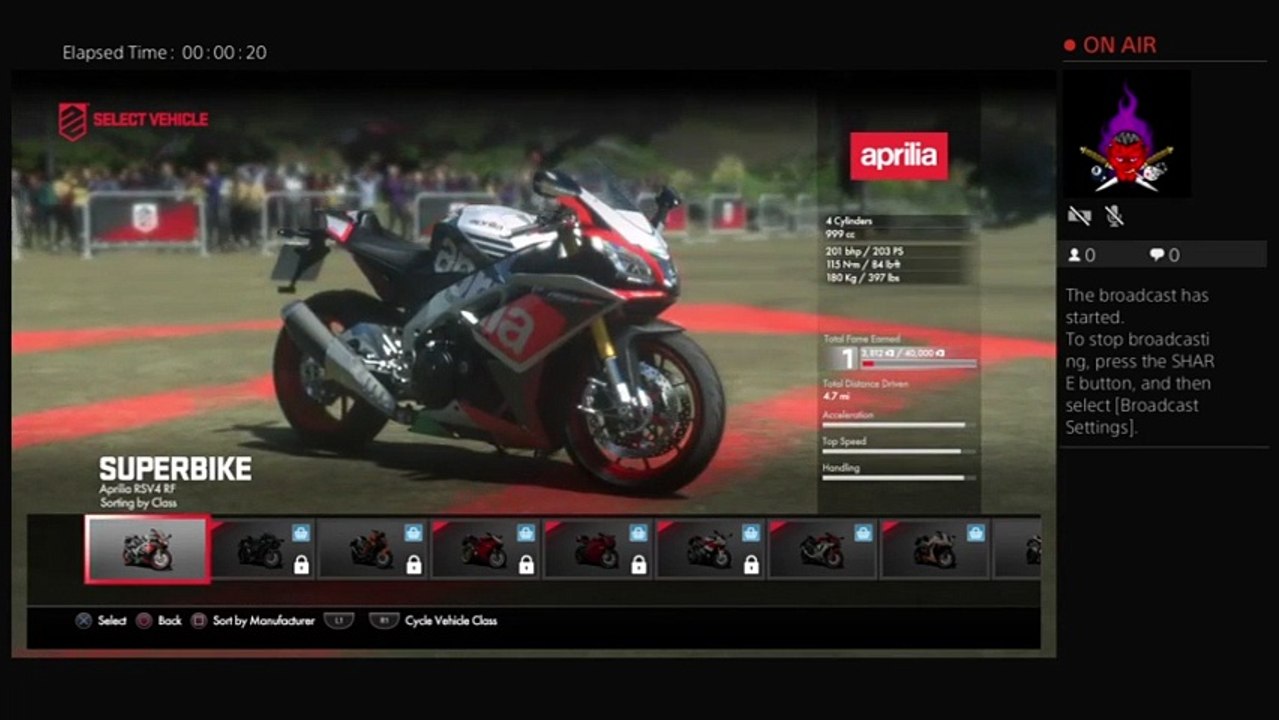Select the second bike thumbnail, the black bike
The width and height of the screenshot is (1279, 720).
pos(262,548)
